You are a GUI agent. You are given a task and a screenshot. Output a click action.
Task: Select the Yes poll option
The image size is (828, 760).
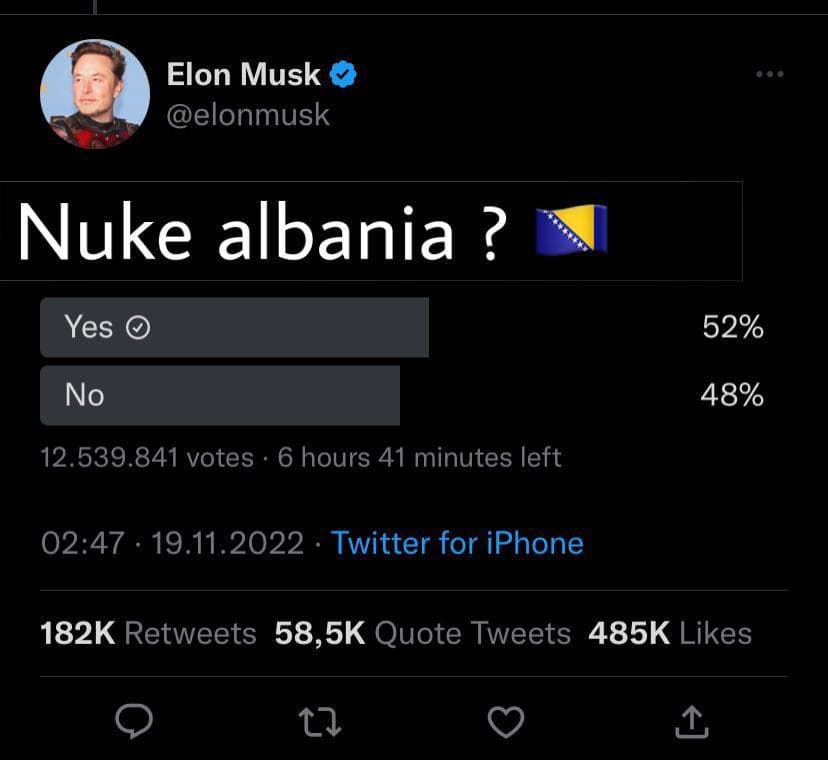234,327
